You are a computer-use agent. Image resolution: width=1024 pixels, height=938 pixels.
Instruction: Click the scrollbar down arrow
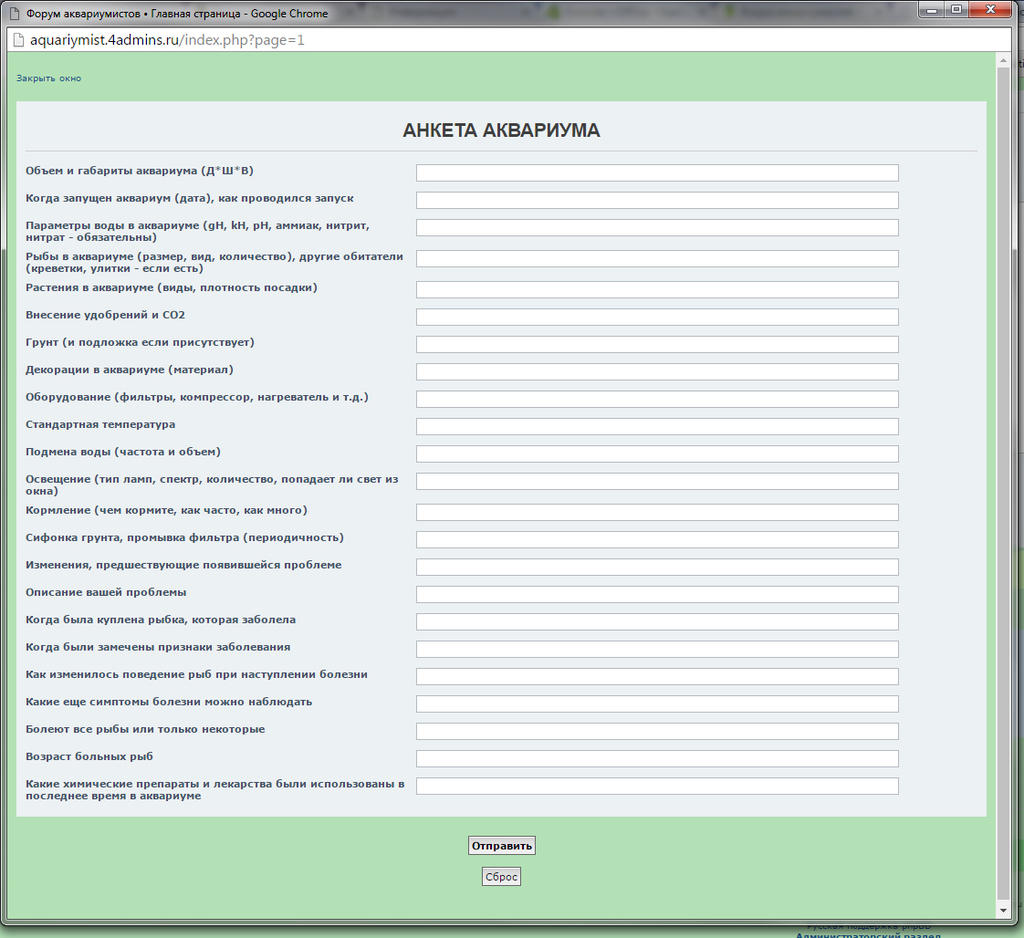(x=1003, y=910)
